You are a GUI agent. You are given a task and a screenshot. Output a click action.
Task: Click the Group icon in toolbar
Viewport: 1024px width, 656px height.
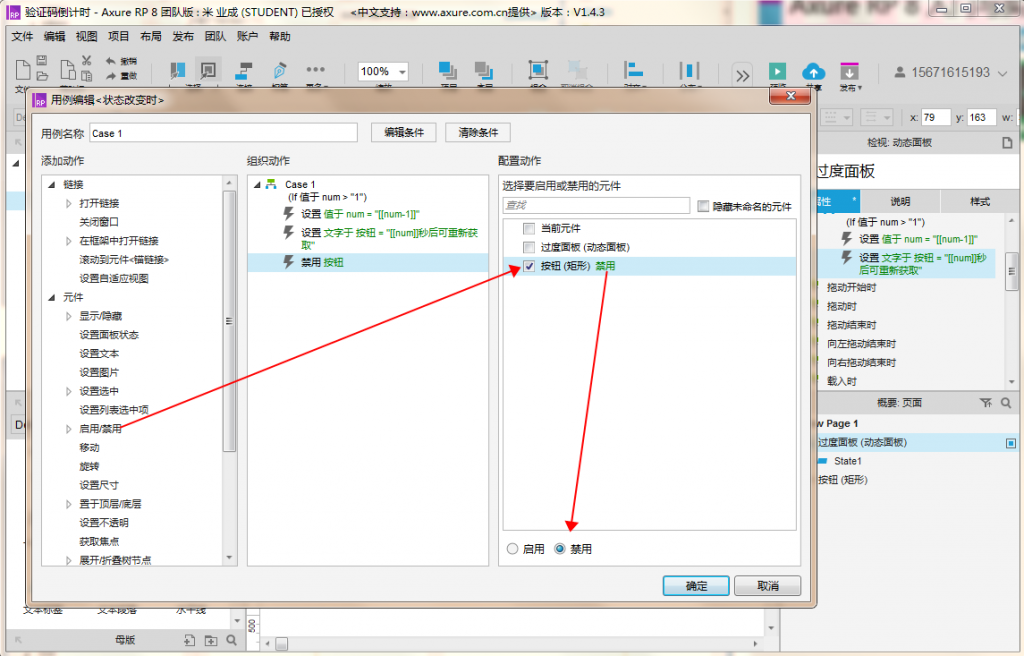coord(538,70)
